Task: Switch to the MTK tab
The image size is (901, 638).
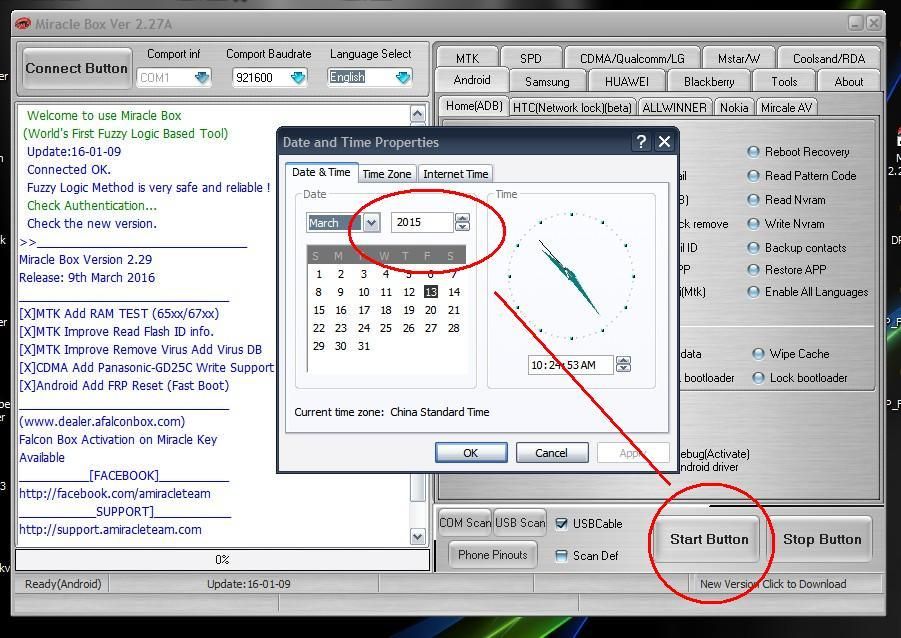Action: [467, 58]
